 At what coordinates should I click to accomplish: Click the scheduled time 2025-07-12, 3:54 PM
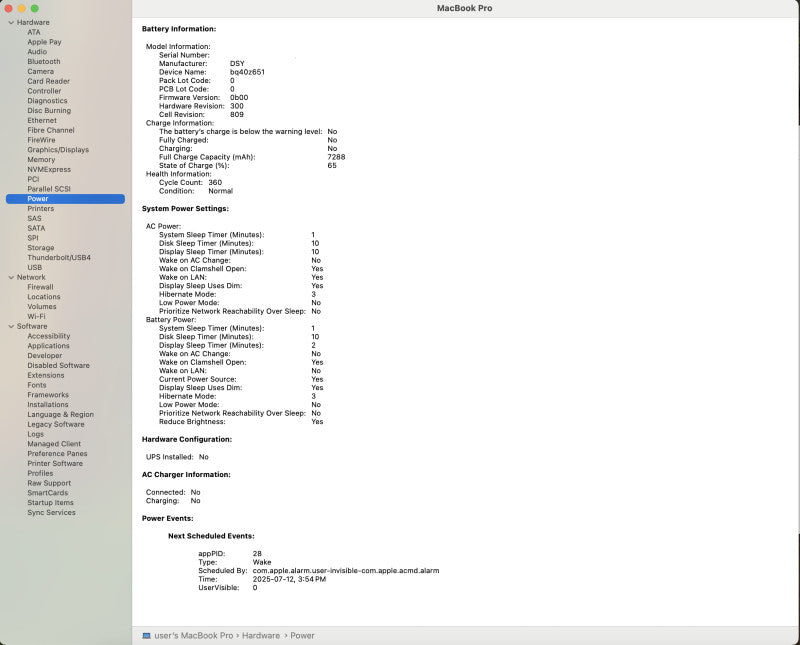[289, 579]
